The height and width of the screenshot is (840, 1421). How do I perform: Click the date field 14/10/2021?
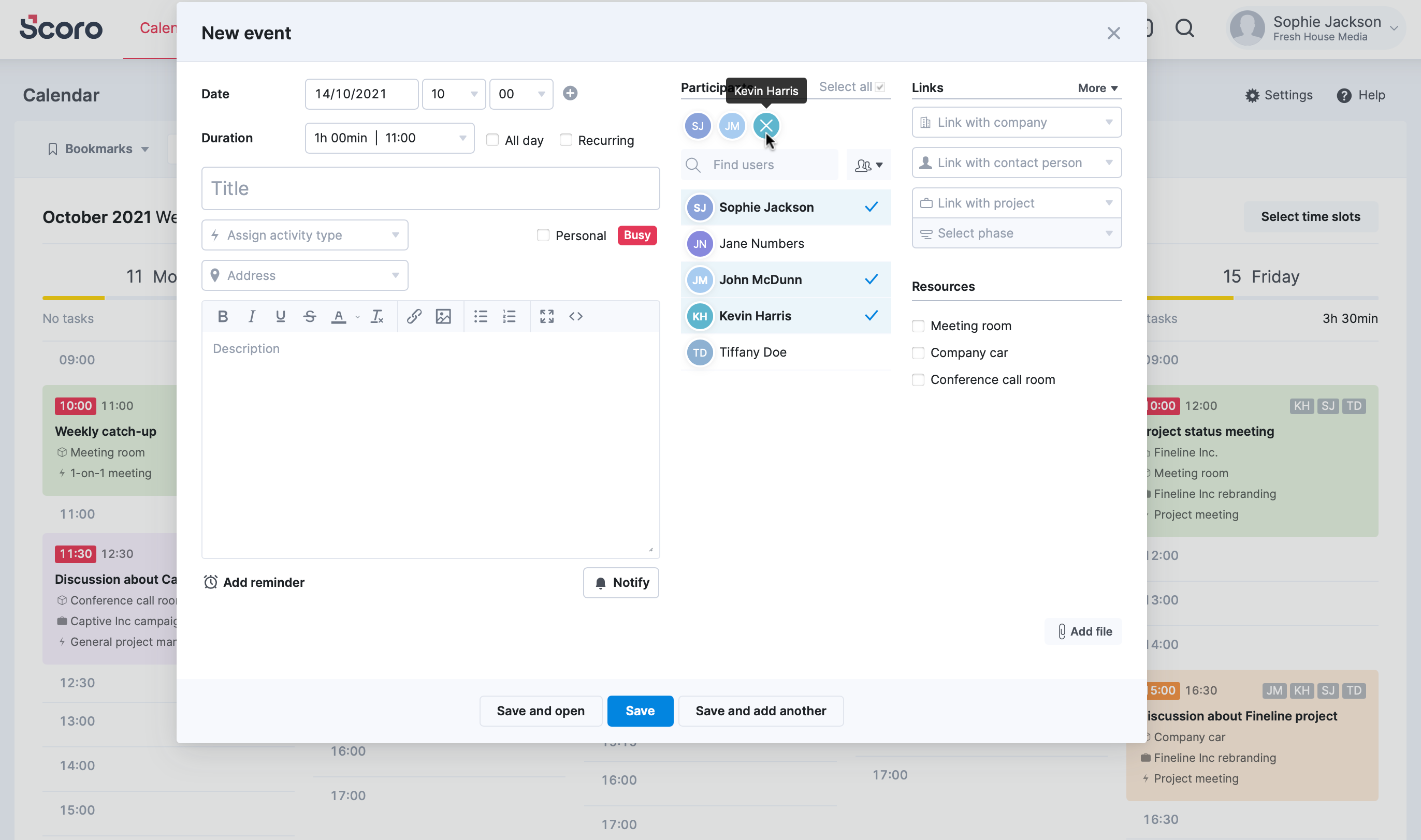coord(362,94)
